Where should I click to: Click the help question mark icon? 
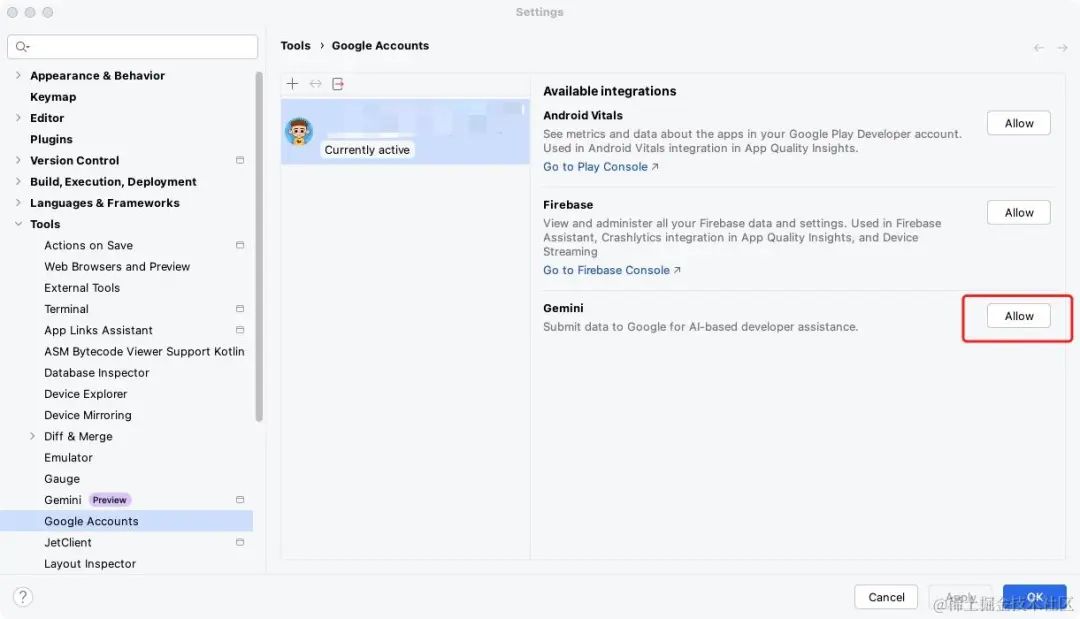pos(23,596)
